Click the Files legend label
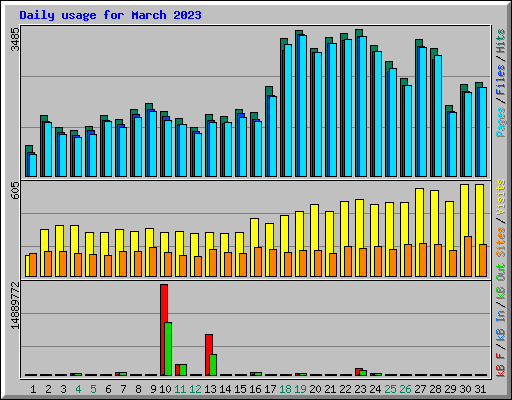512x400 pixels. (501, 80)
